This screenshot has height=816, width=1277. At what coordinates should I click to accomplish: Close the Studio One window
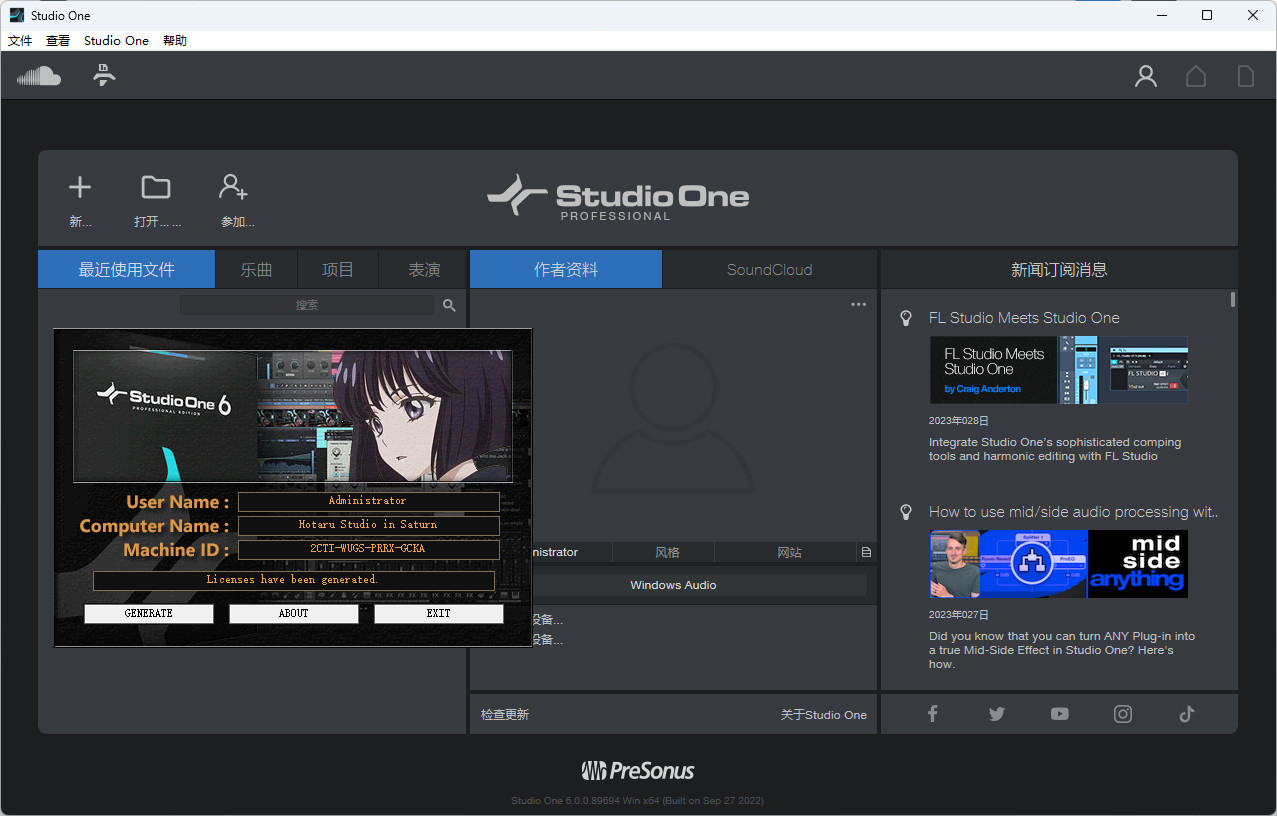pyautogui.click(x=1253, y=15)
